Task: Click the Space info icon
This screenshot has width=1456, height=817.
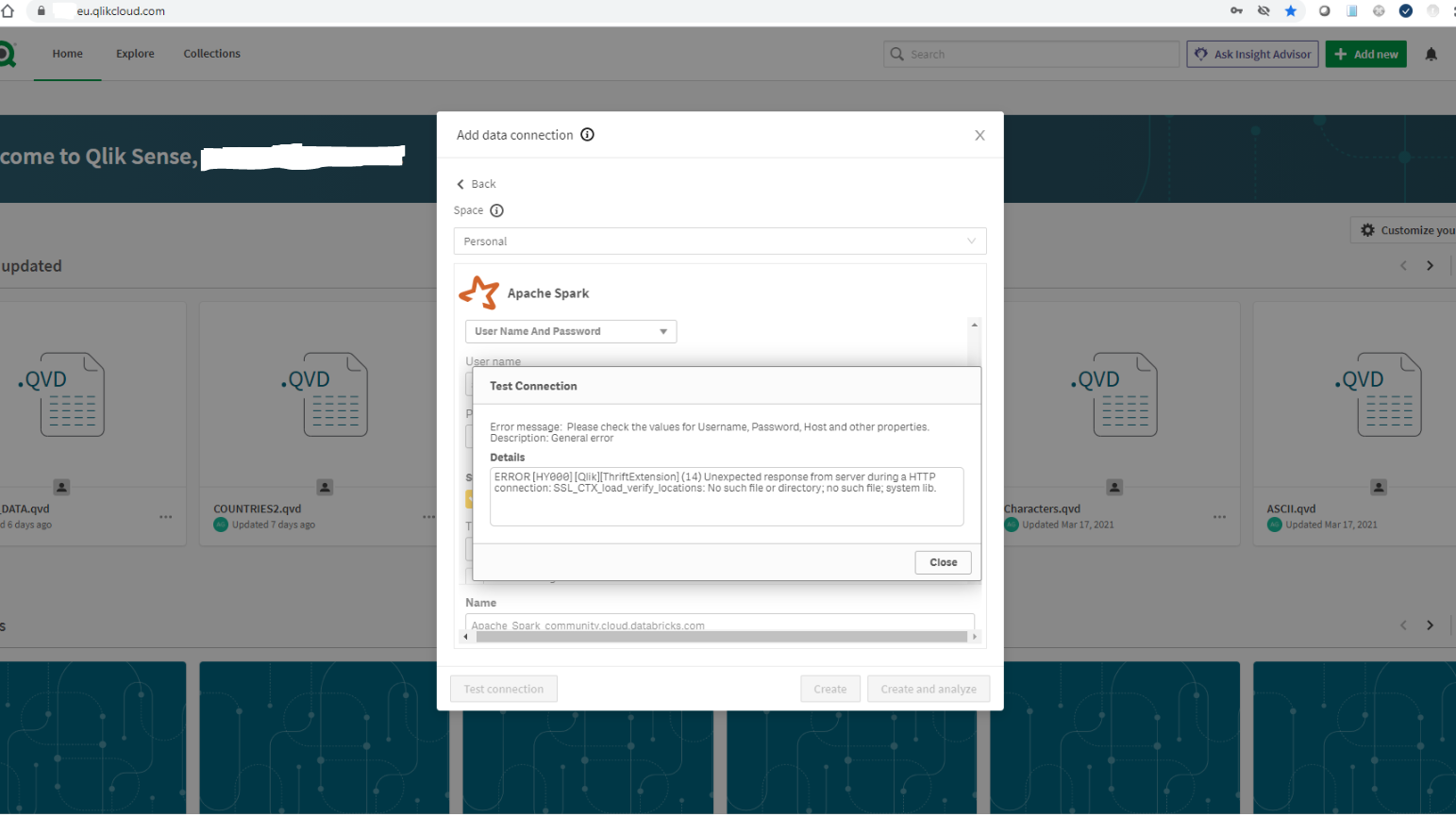Action: point(496,210)
